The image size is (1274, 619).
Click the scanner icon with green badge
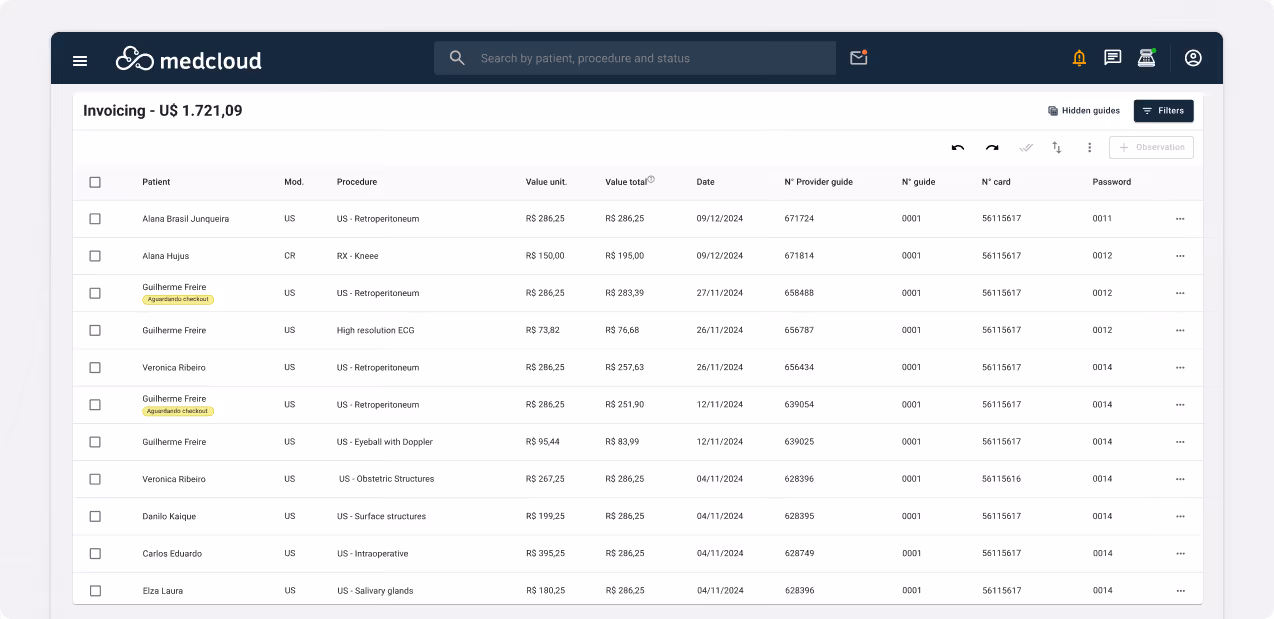coord(1146,57)
